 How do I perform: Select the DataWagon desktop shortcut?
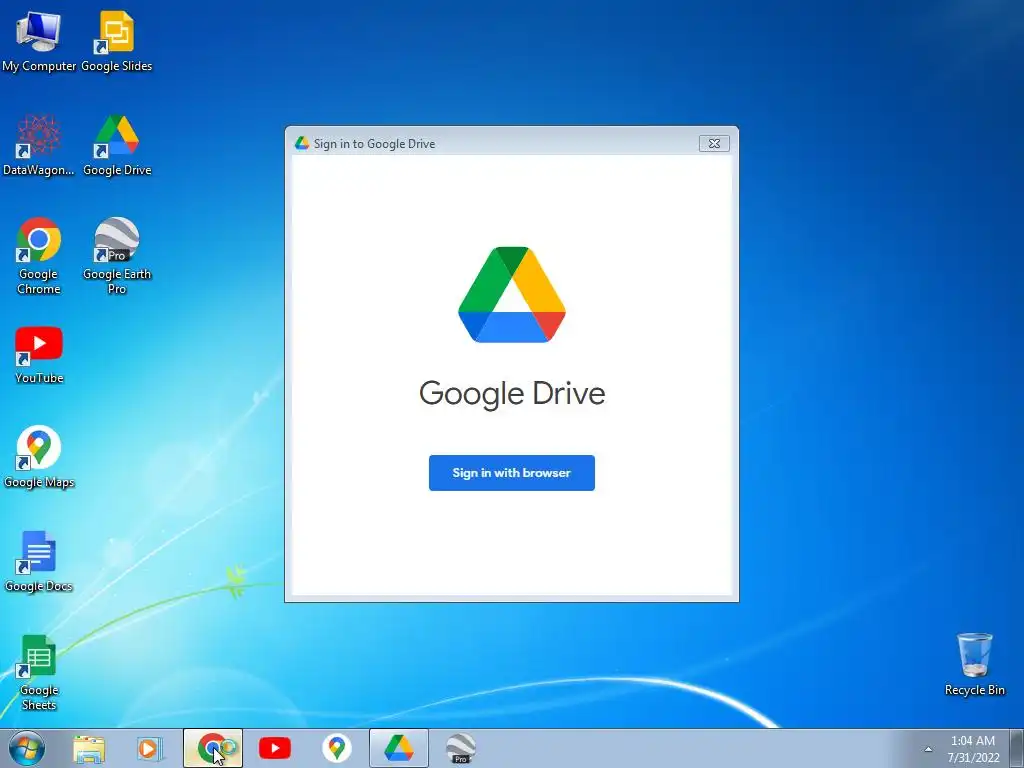click(39, 146)
